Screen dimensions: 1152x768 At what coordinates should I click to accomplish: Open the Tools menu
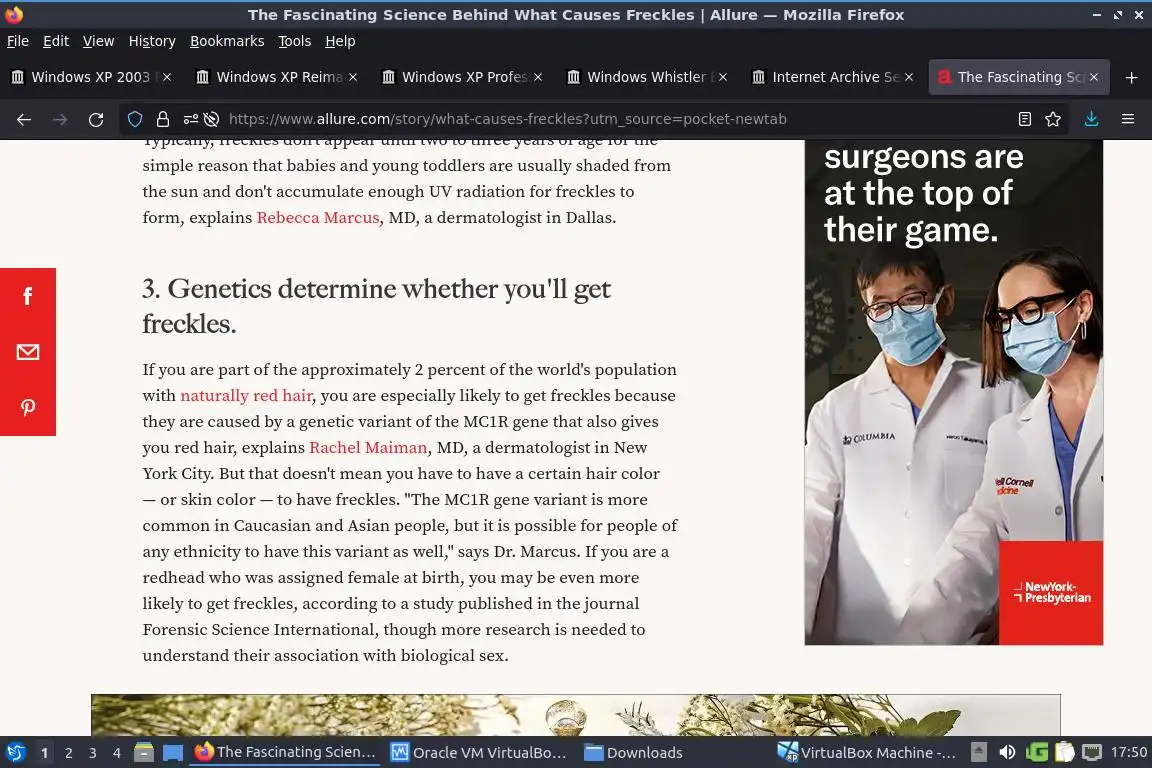click(x=295, y=41)
